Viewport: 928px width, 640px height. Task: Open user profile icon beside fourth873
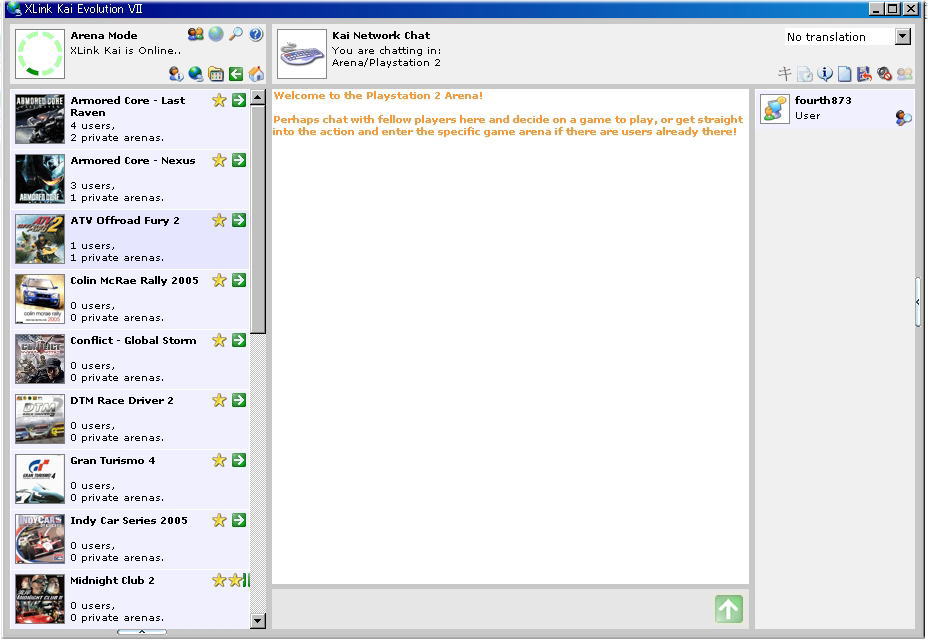[x=904, y=118]
